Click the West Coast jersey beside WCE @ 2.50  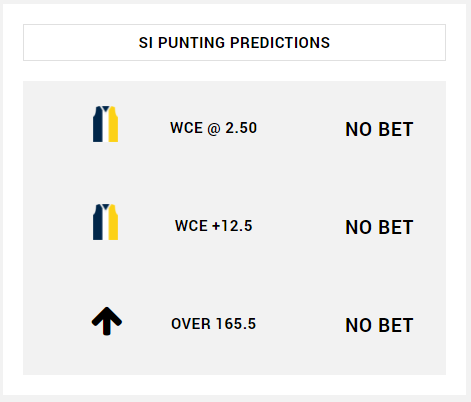pos(105,124)
